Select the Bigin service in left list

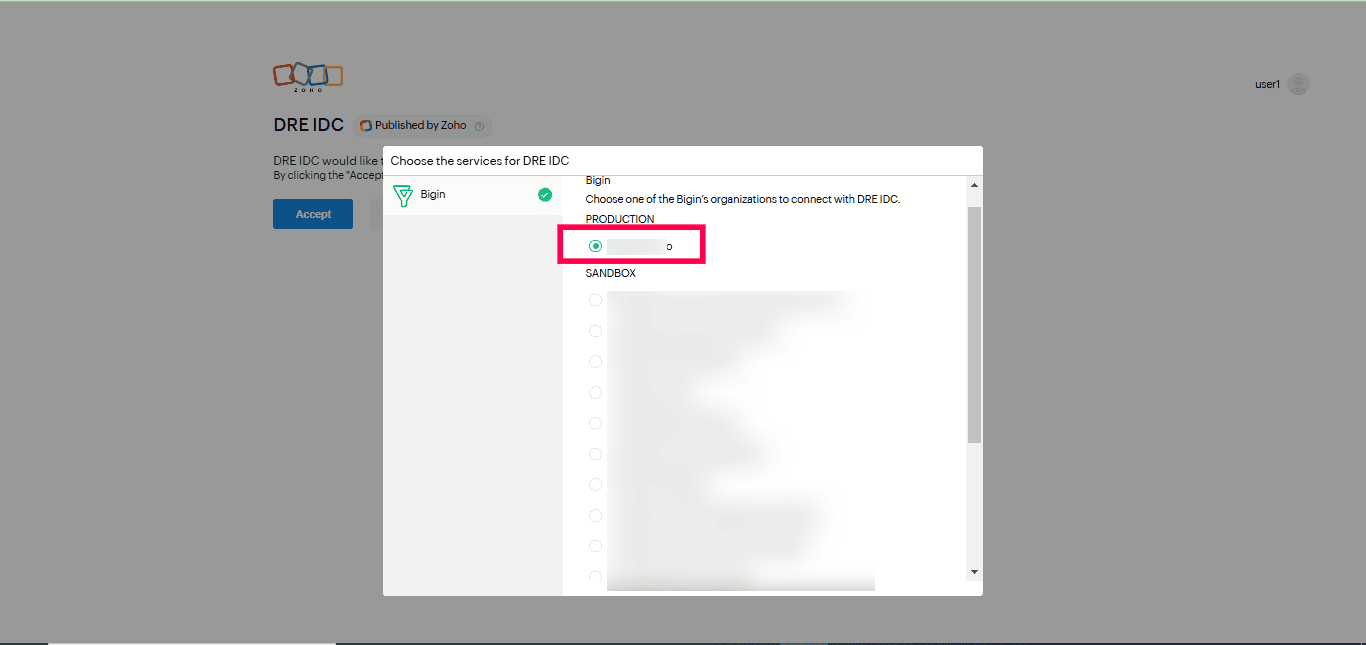click(x=473, y=195)
